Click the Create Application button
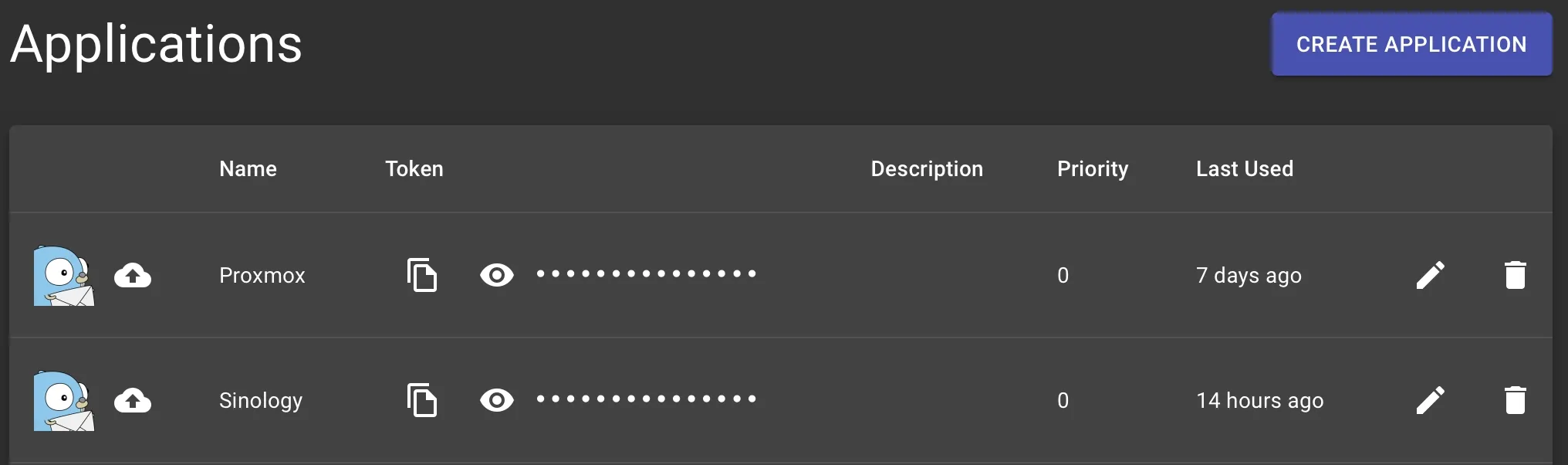Screen dimensions: 1568x465 point(1411,44)
